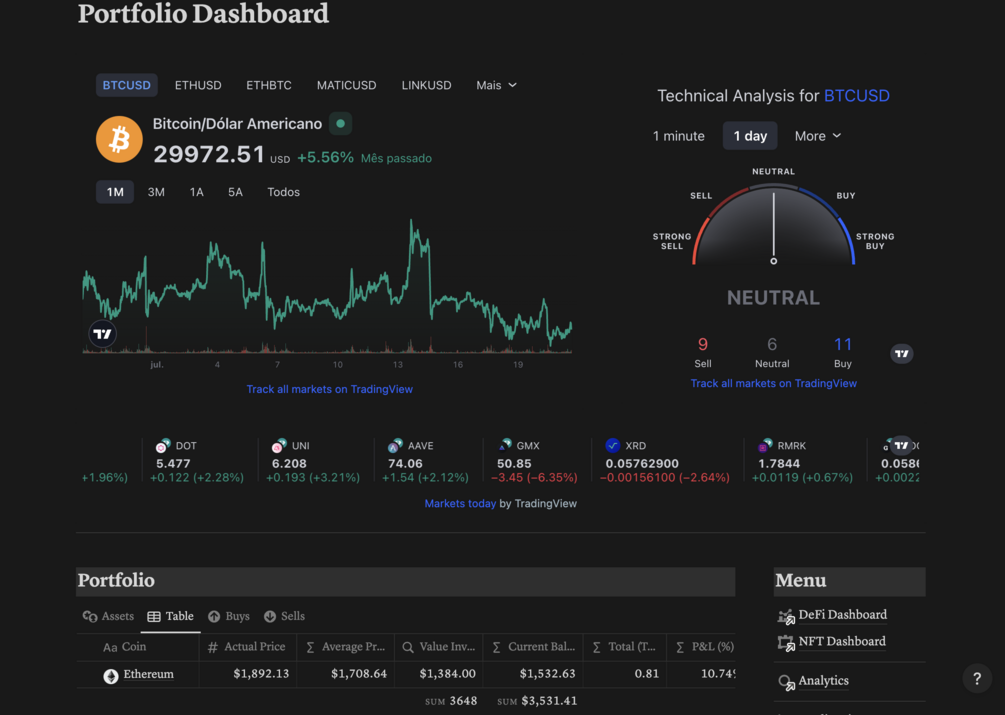The image size is (1005, 715).
Task: Expand the Mais symbols dropdown
Action: click(496, 85)
